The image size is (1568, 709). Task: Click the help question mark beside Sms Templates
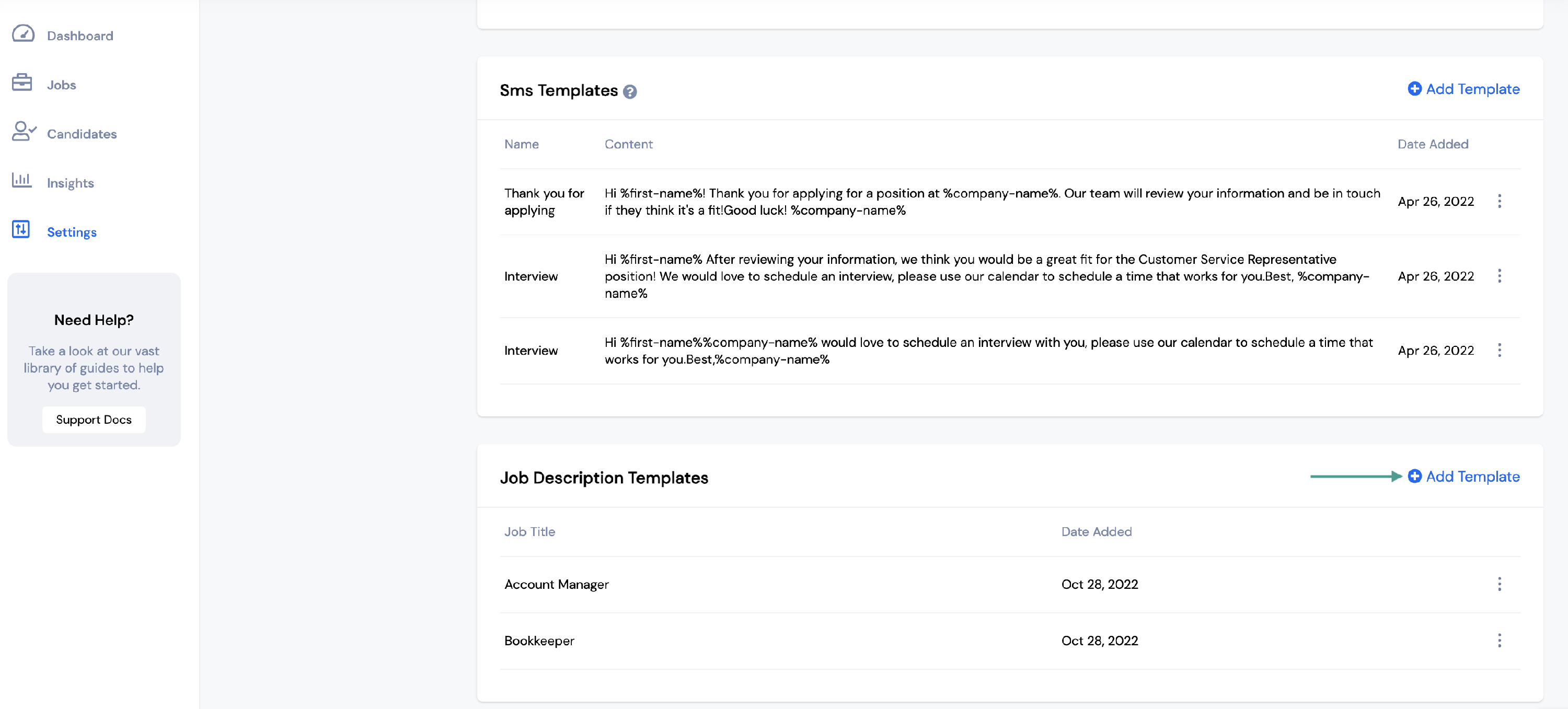(630, 92)
